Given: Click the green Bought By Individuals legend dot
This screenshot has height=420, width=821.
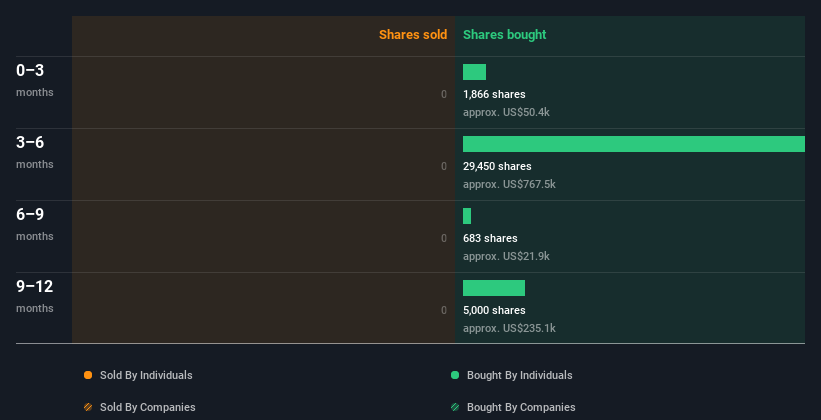Looking at the screenshot, I should (455, 375).
